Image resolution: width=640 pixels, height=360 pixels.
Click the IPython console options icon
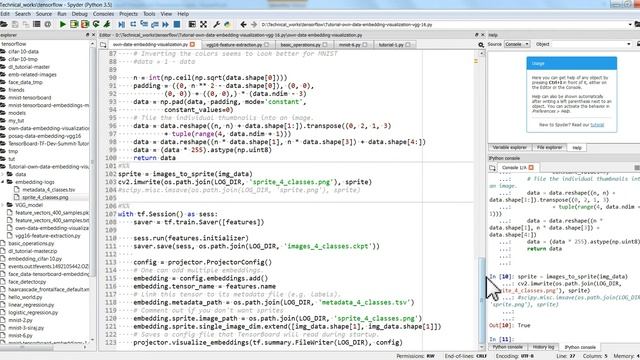[636, 168]
